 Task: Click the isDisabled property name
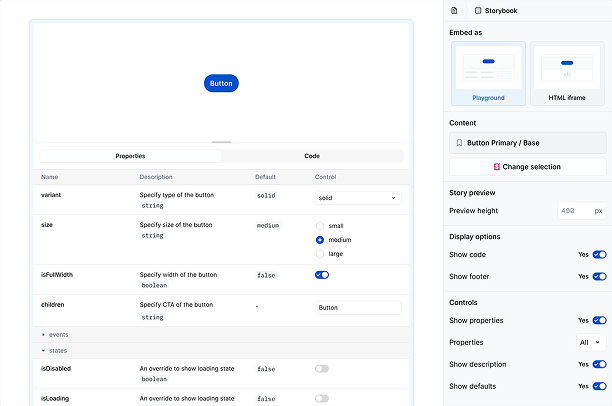(56, 369)
